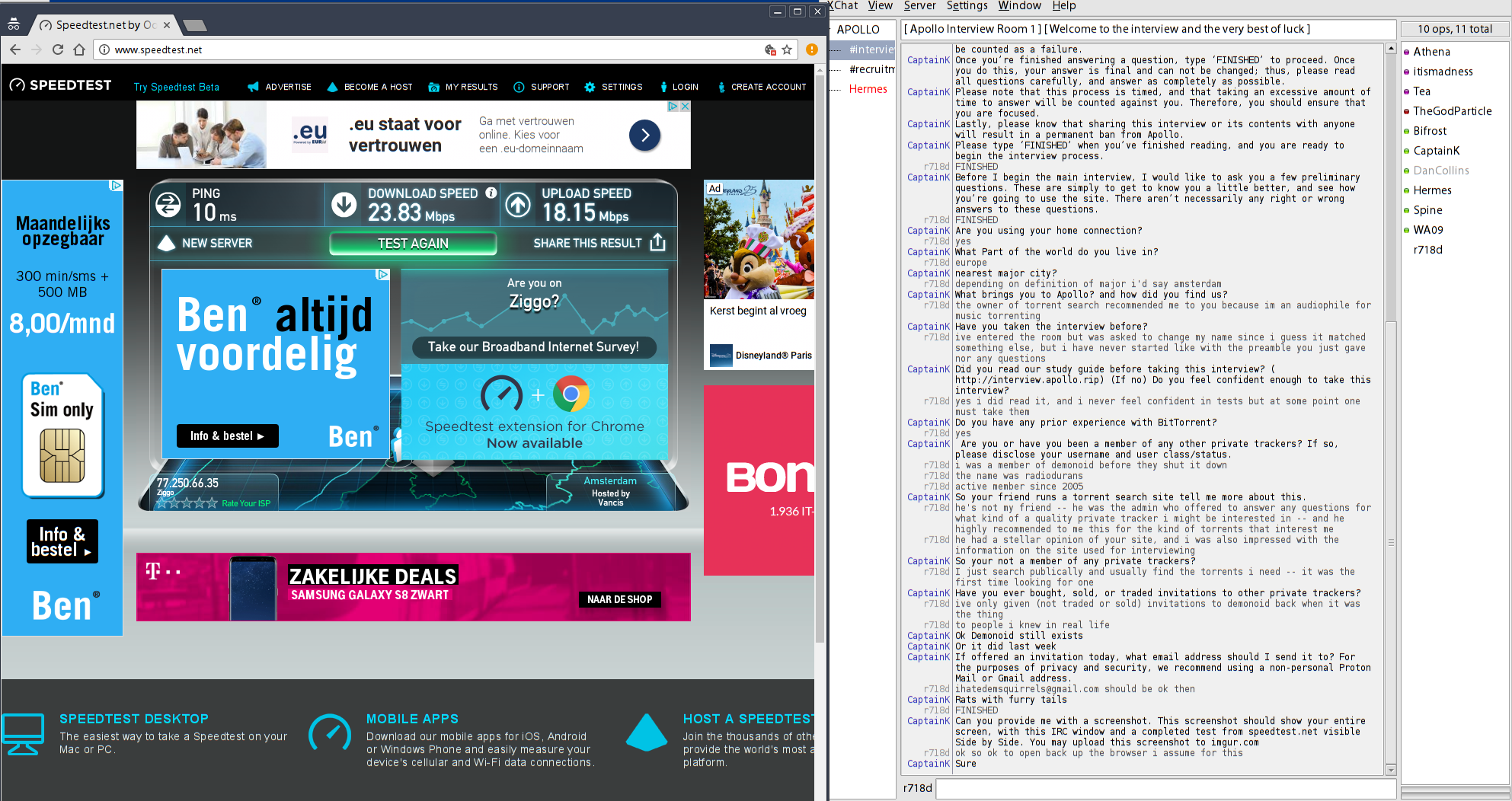
Task: Click NAAR DE SHOP on Telekom ad
Action: click(x=619, y=599)
